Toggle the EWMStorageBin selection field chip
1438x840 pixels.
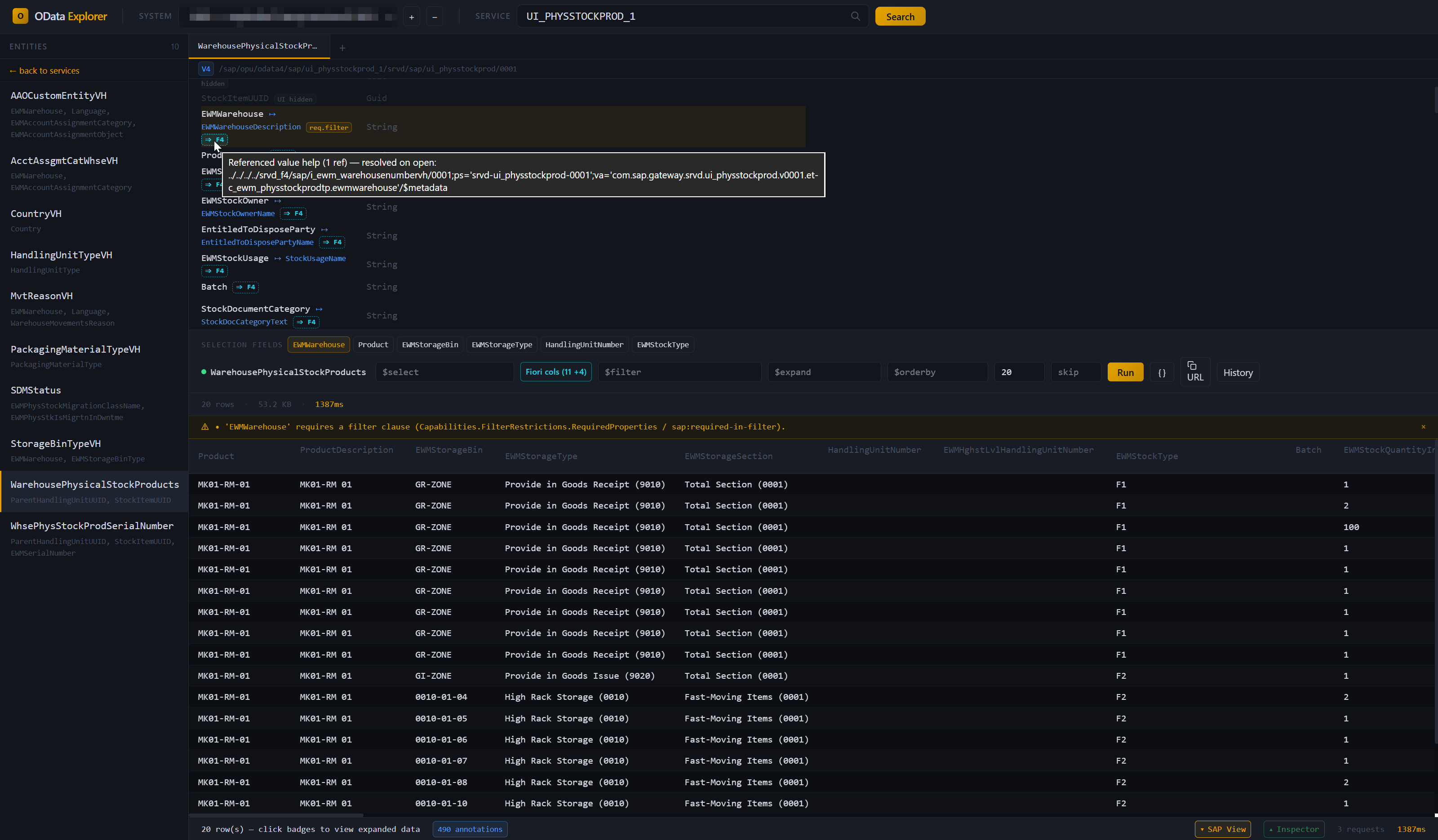[x=430, y=345]
